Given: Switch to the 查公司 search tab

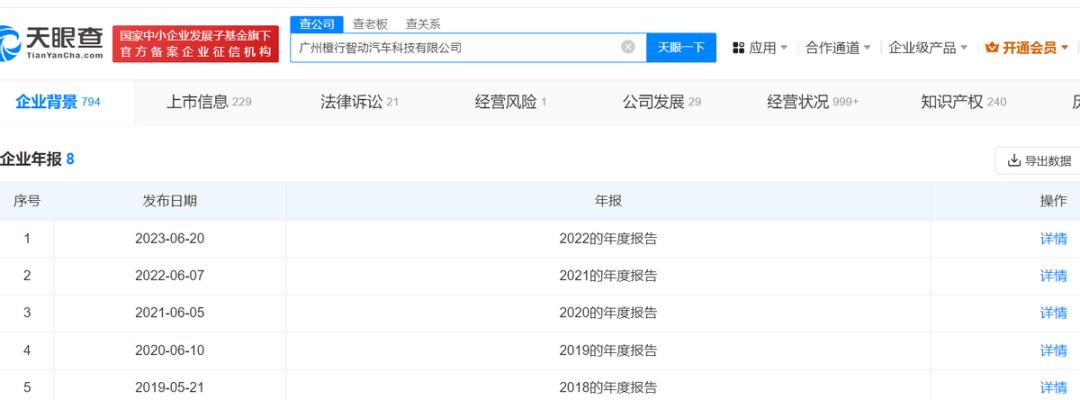Looking at the screenshot, I should tap(317, 24).
